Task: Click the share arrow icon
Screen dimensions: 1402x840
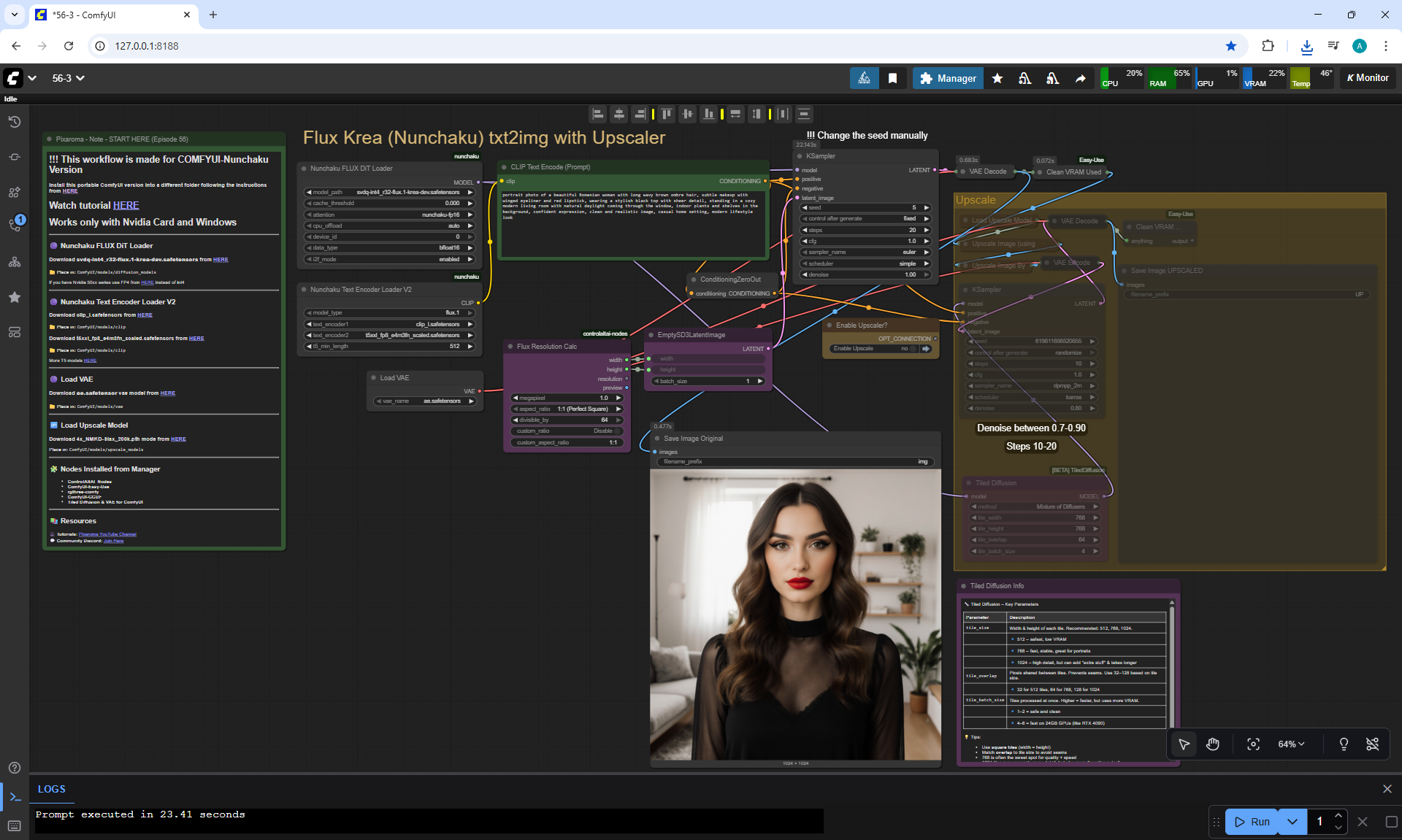Action: pos(1081,78)
